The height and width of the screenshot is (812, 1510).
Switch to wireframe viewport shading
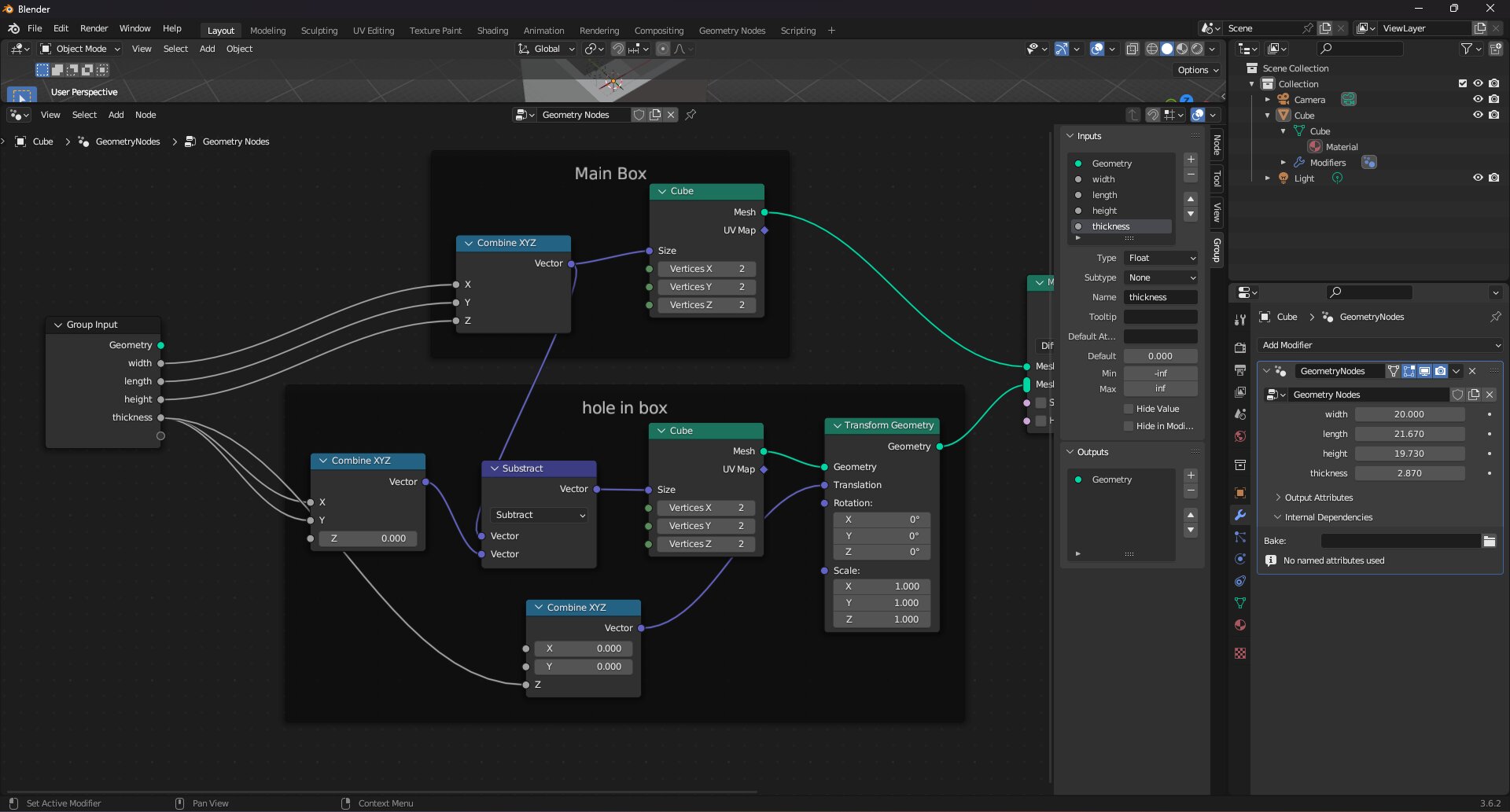click(1152, 49)
